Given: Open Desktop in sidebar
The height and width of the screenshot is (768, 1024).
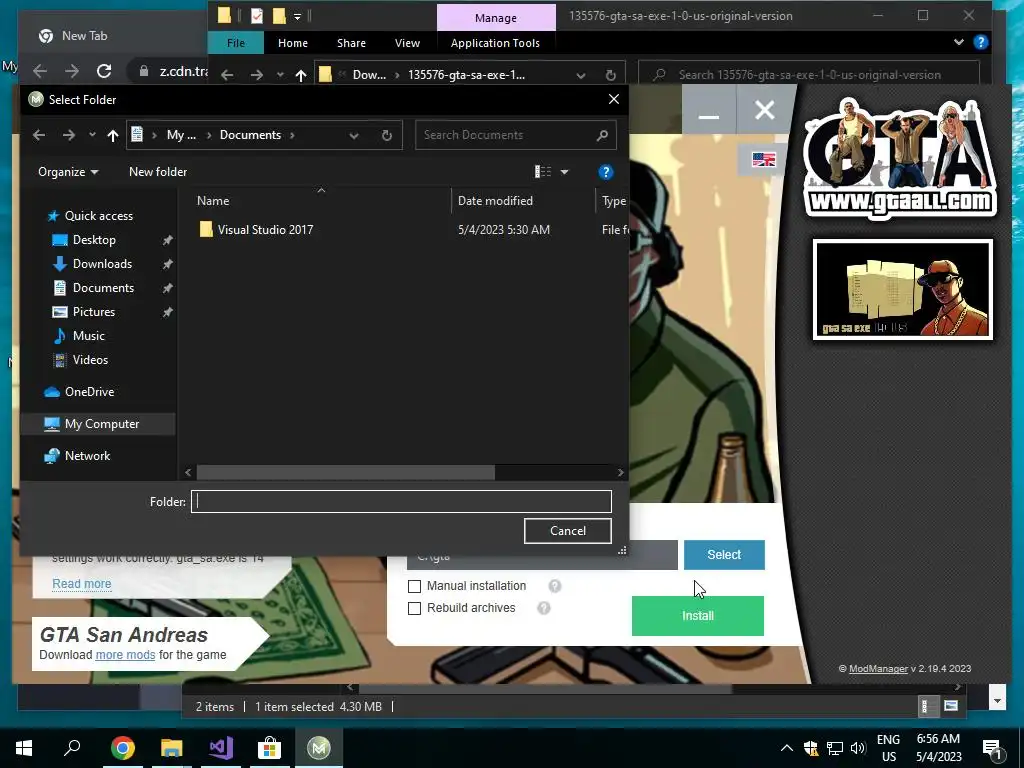Looking at the screenshot, I should [x=94, y=240].
